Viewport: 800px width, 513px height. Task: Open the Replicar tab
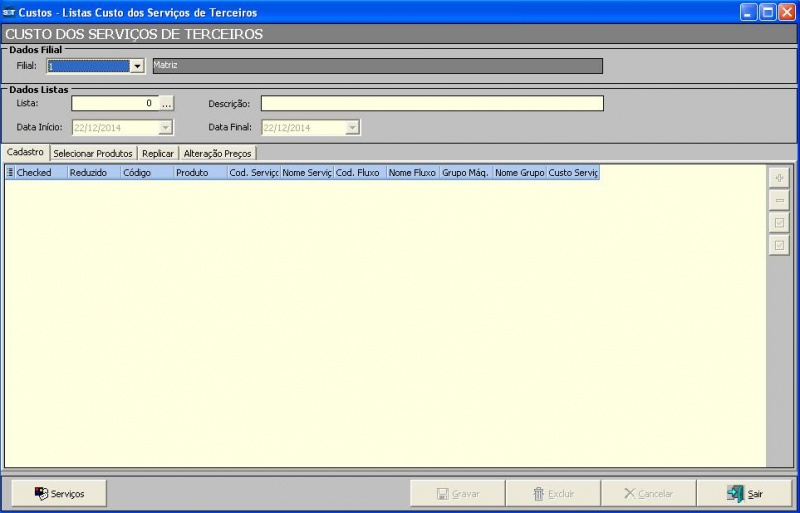point(158,153)
